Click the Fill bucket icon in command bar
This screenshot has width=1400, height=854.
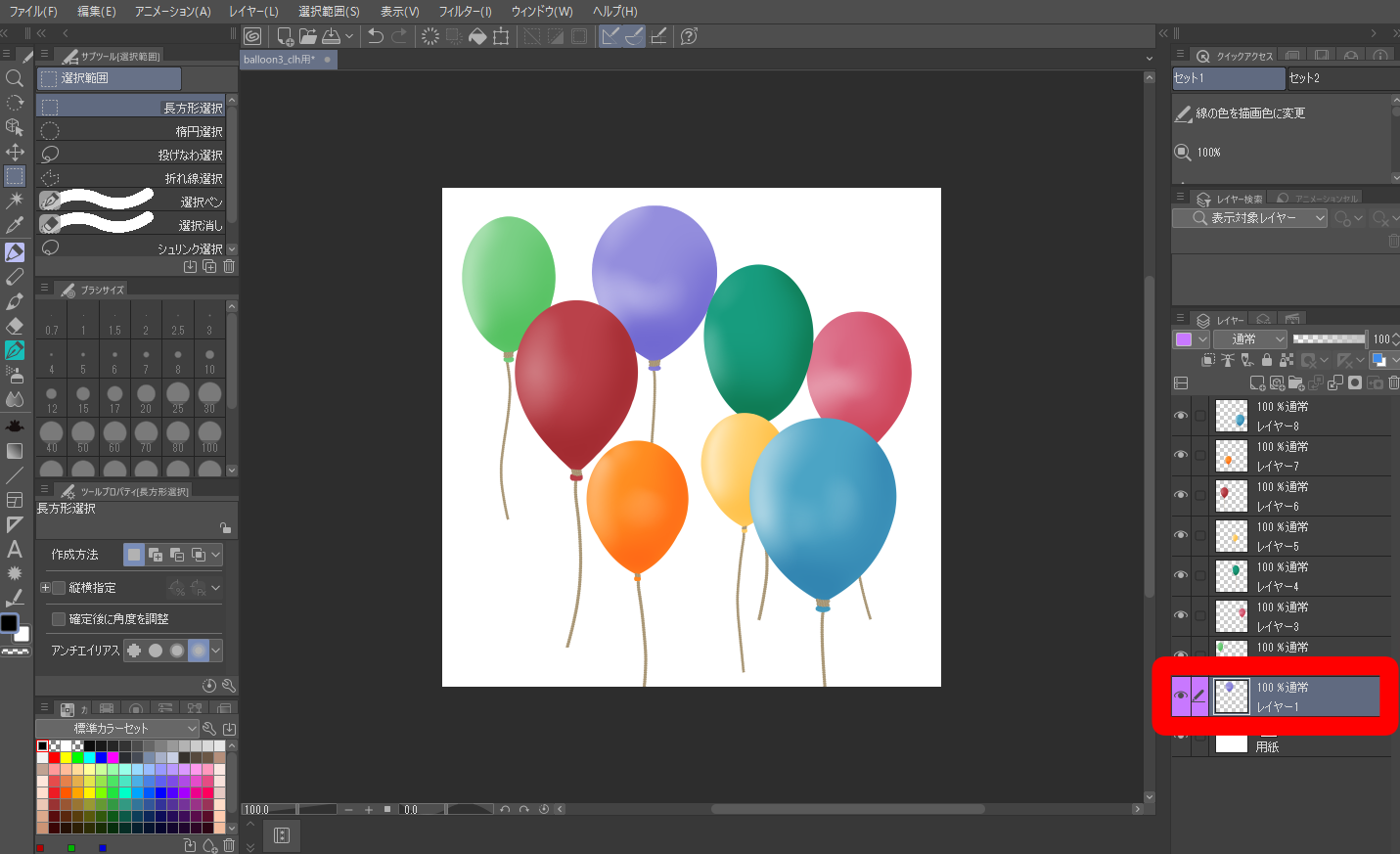pos(477,36)
